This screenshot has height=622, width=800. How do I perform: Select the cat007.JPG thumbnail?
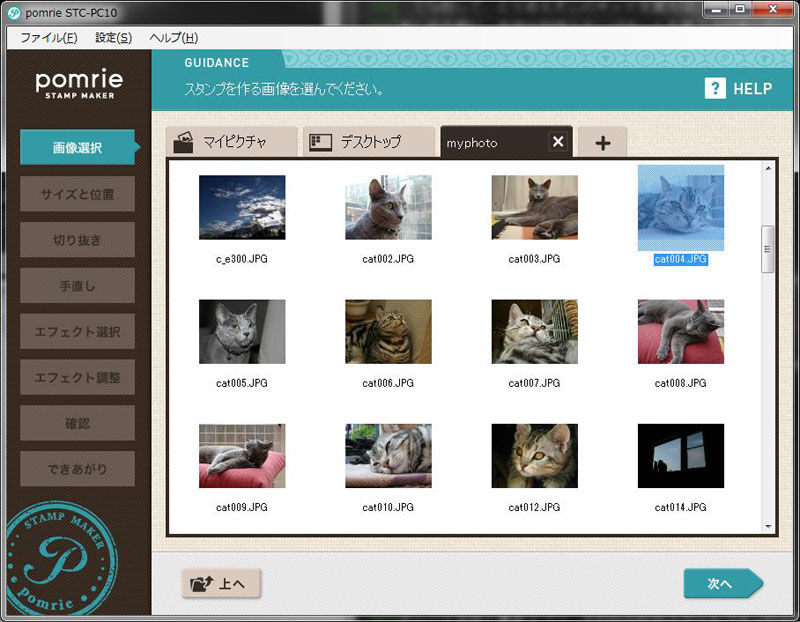pos(535,332)
